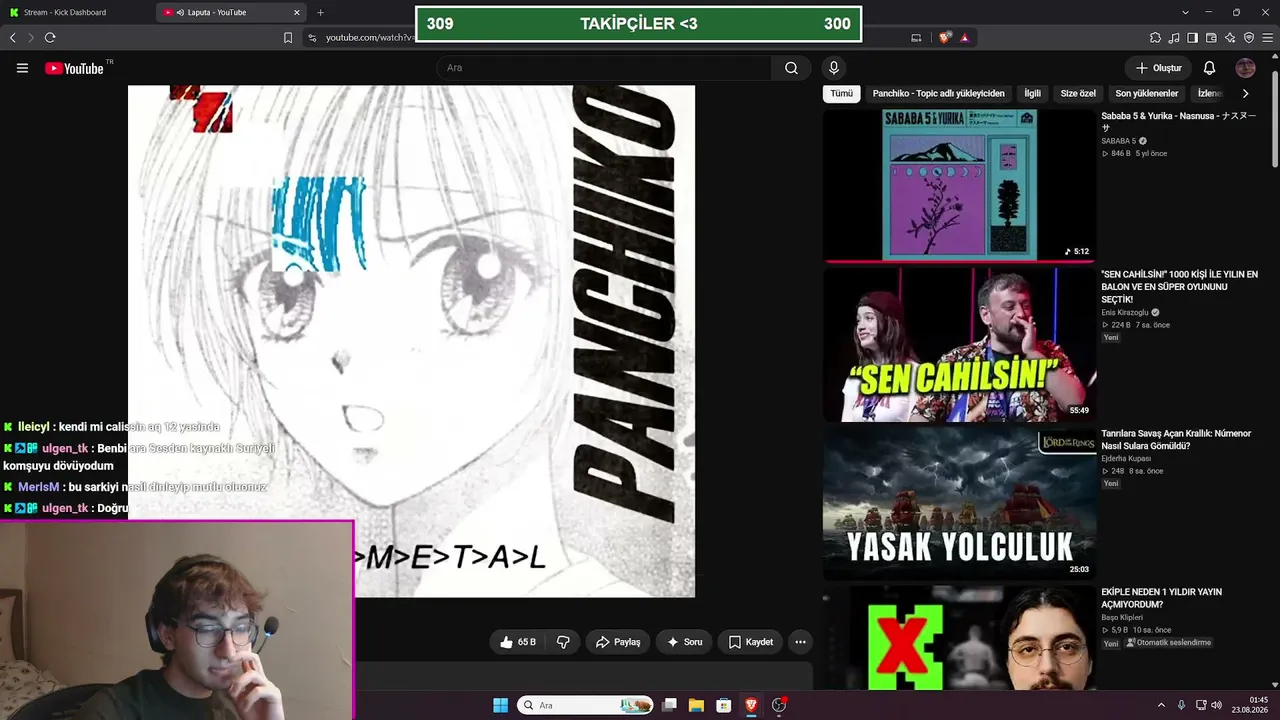Open the Brave main menu

pyautogui.click(x=1267, y=38)
